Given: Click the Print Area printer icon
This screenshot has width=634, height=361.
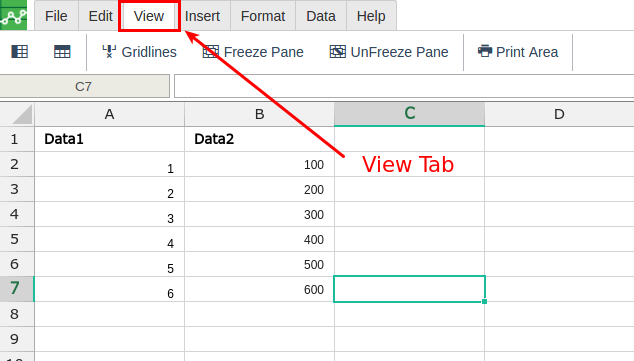Looking at the screenshot, I should point(485,51).
